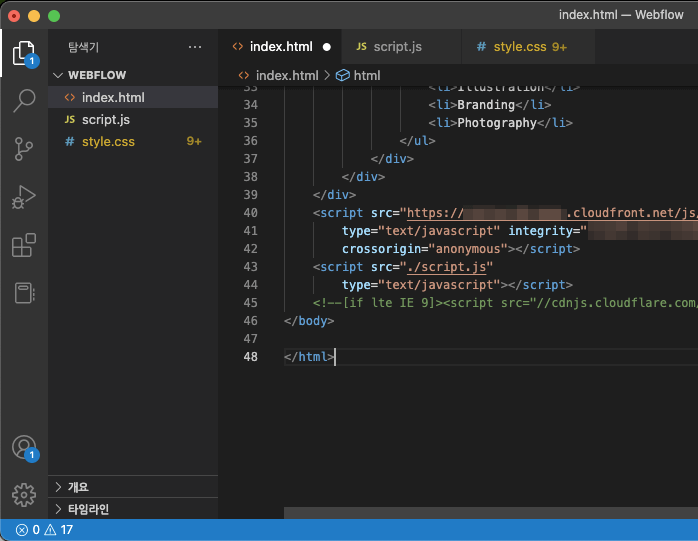The height and width of the screenshot is (541, 698).
Task: Click the yellow minimize window button
Action: 34,16
